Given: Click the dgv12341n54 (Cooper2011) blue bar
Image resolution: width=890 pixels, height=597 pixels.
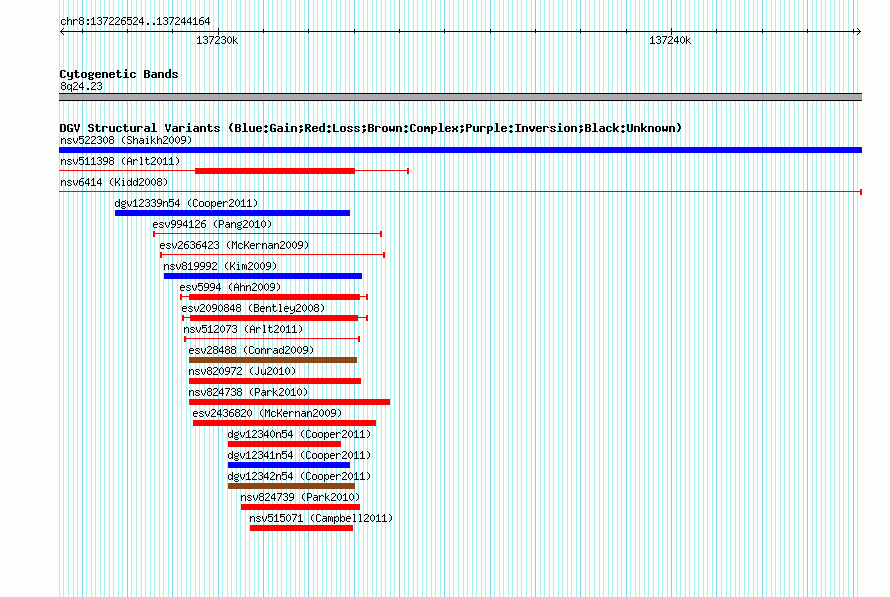Looking at the screenshot, I should click(x=289, y=465).
